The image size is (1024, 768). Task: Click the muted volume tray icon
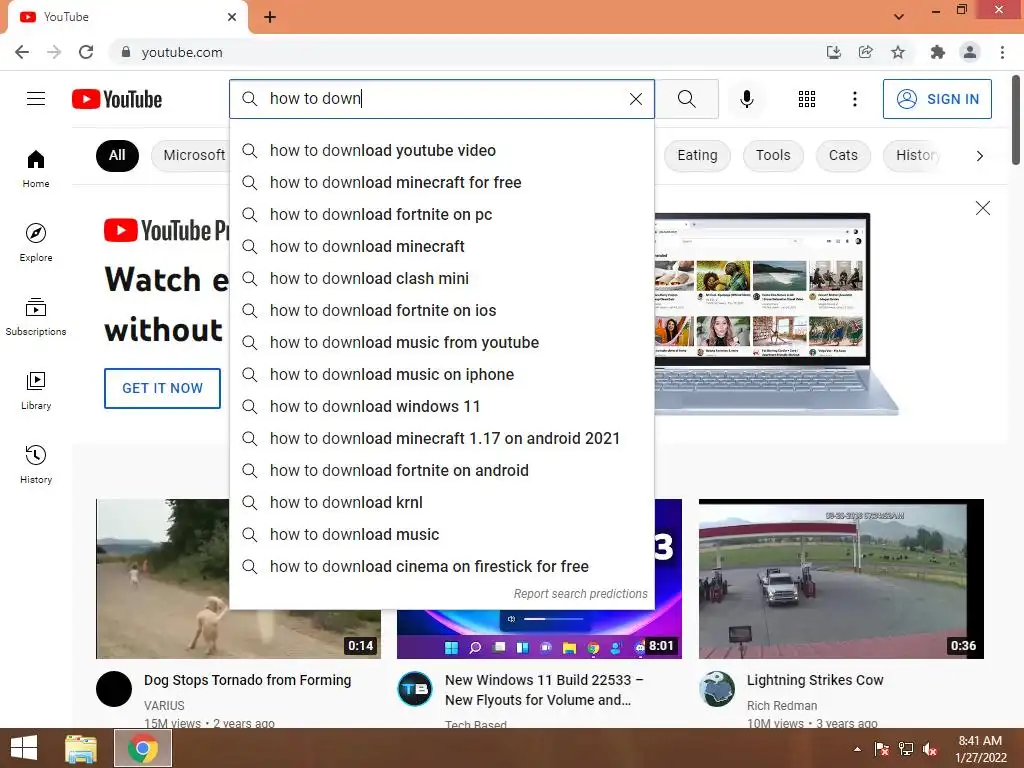tap(930, 748)
